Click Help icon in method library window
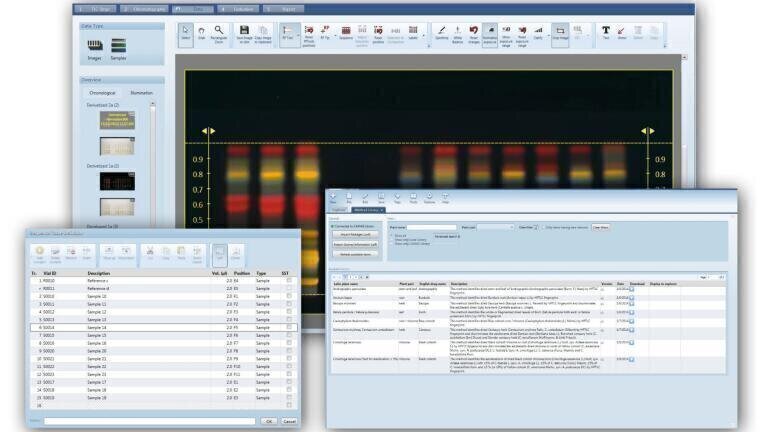The width and height of the screenshot is (768, 432). click(445, 198)
